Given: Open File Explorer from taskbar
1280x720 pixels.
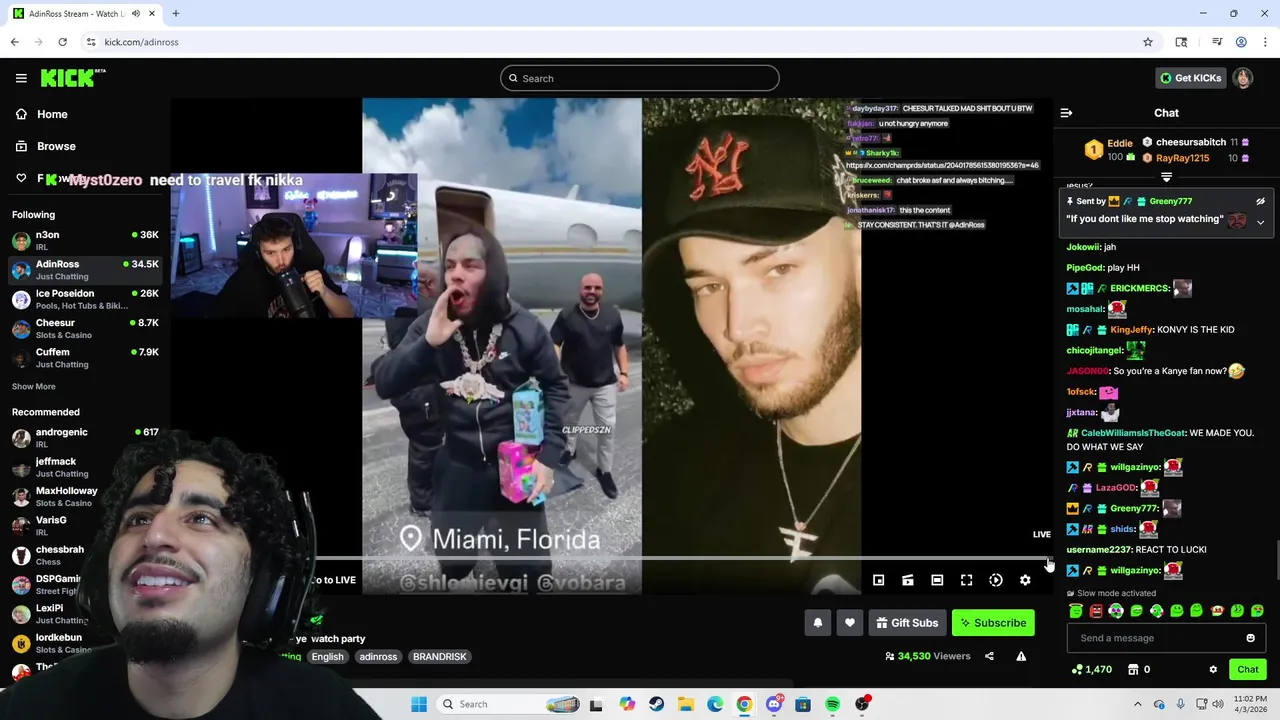Looking at the screenshot, I should click(x=686, y=704).
